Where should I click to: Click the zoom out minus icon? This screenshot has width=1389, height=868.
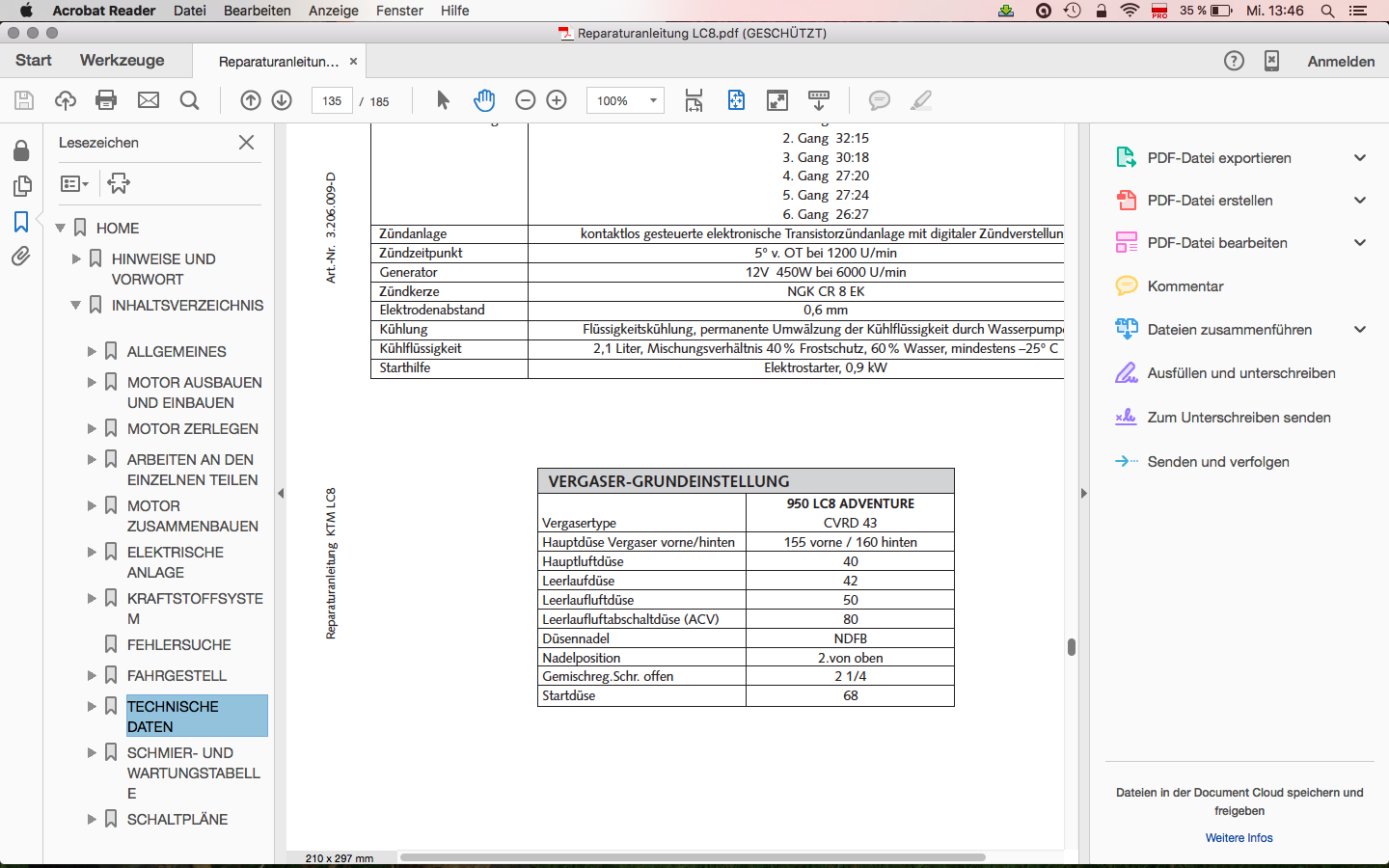(526, 100)
